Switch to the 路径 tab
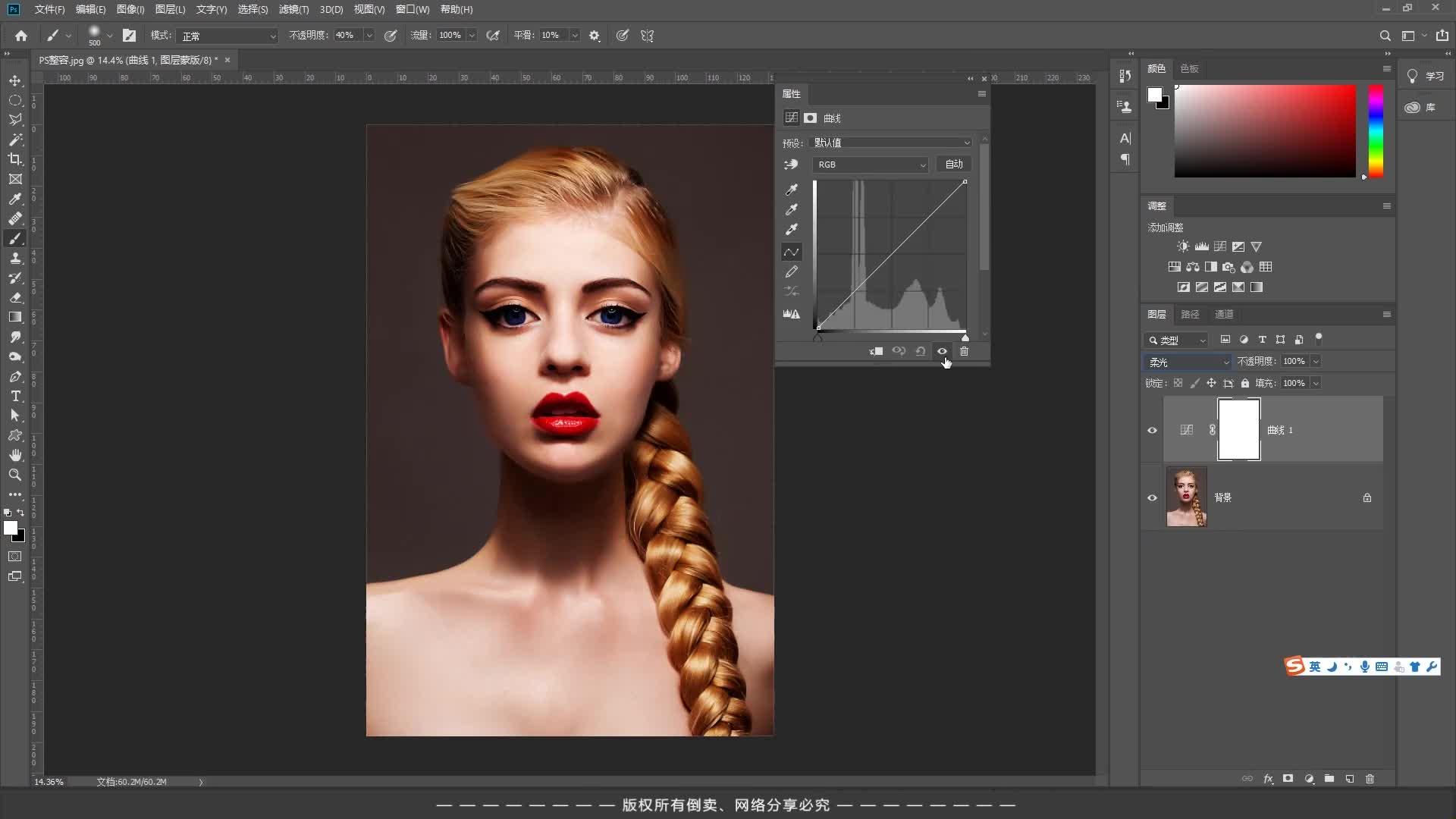Screen dimensions: 1456x819 click(1190, 314)
